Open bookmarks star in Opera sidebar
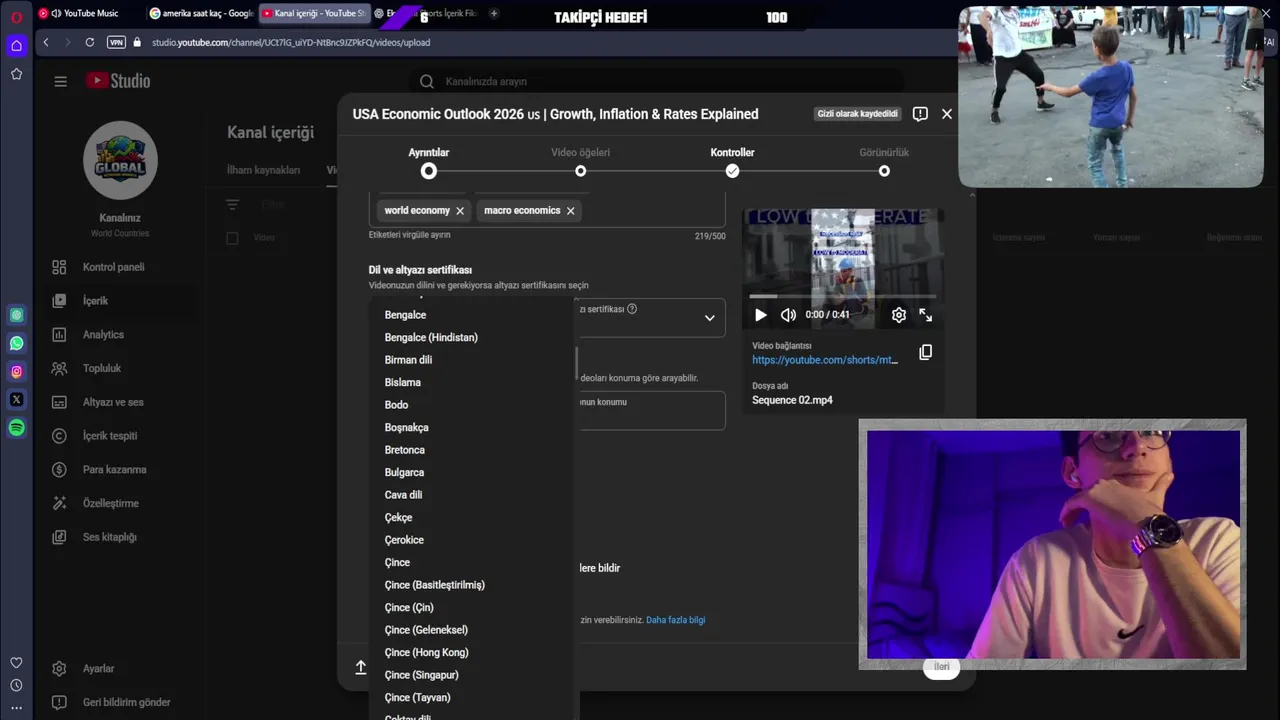Screen dimensions: 1280x720 pos(16,74)
